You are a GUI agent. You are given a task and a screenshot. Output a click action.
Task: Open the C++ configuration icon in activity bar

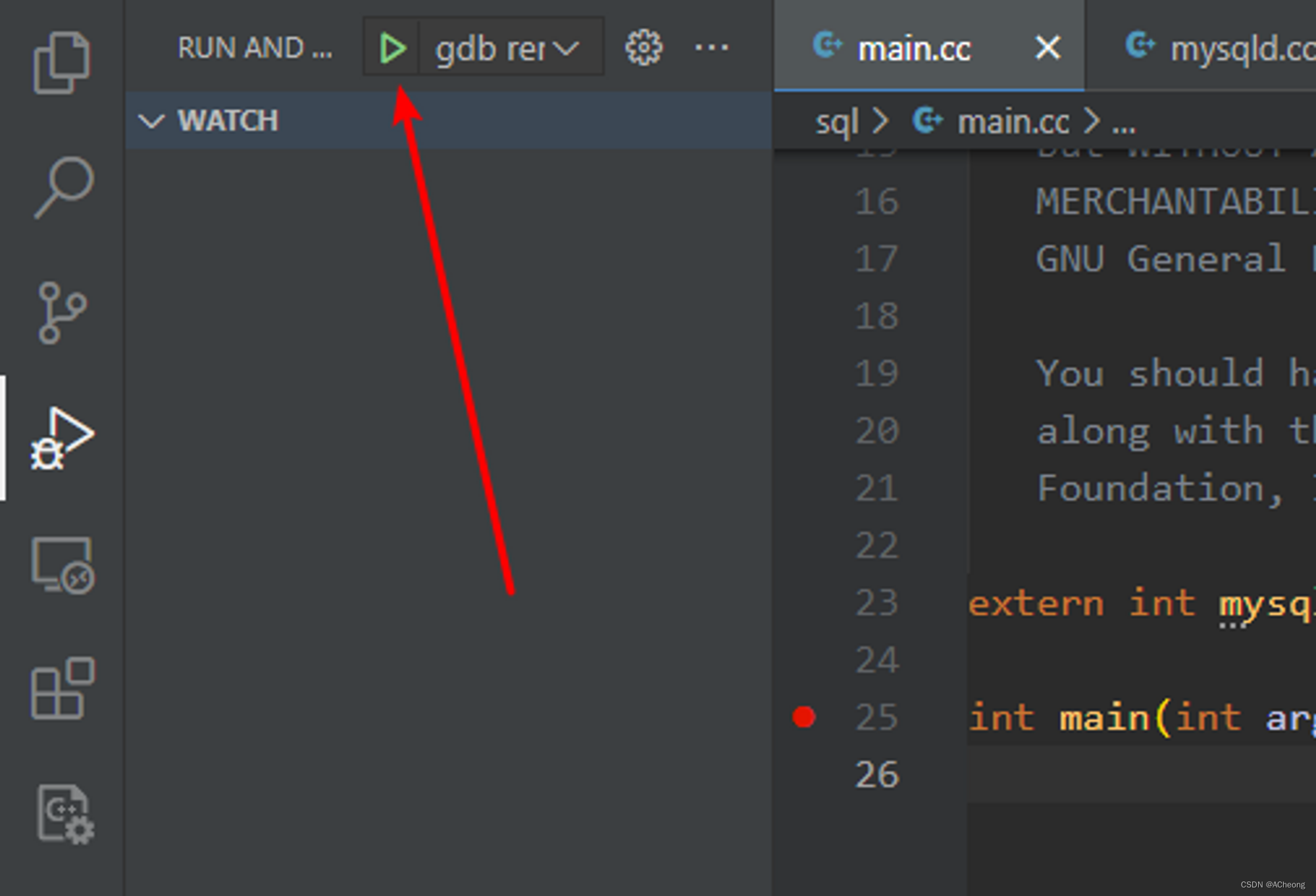pos(64,814)
